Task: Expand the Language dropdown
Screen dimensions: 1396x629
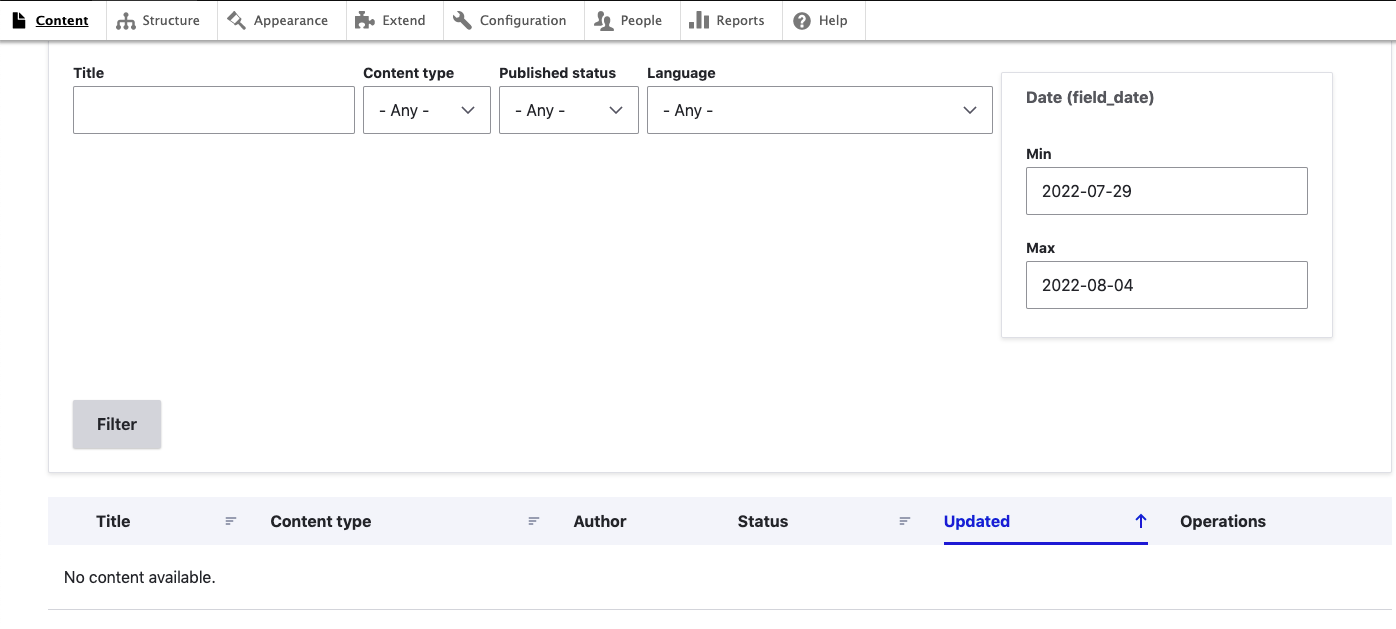Action: click(820, 110)
